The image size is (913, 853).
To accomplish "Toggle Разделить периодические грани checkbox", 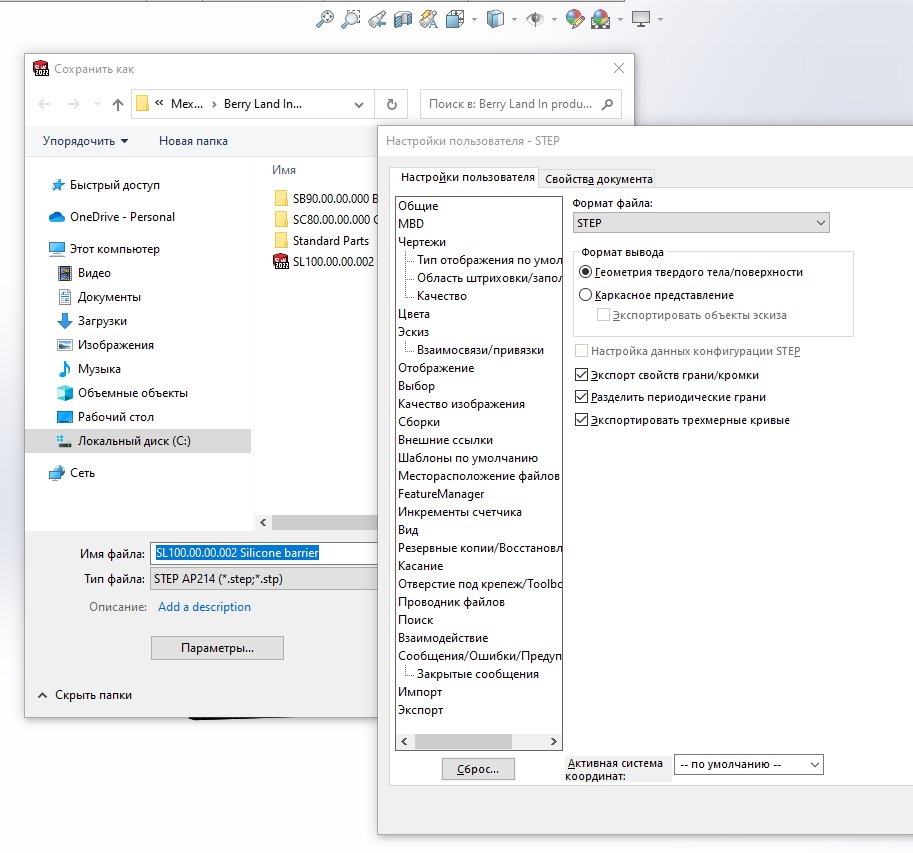I will point(582,397).
